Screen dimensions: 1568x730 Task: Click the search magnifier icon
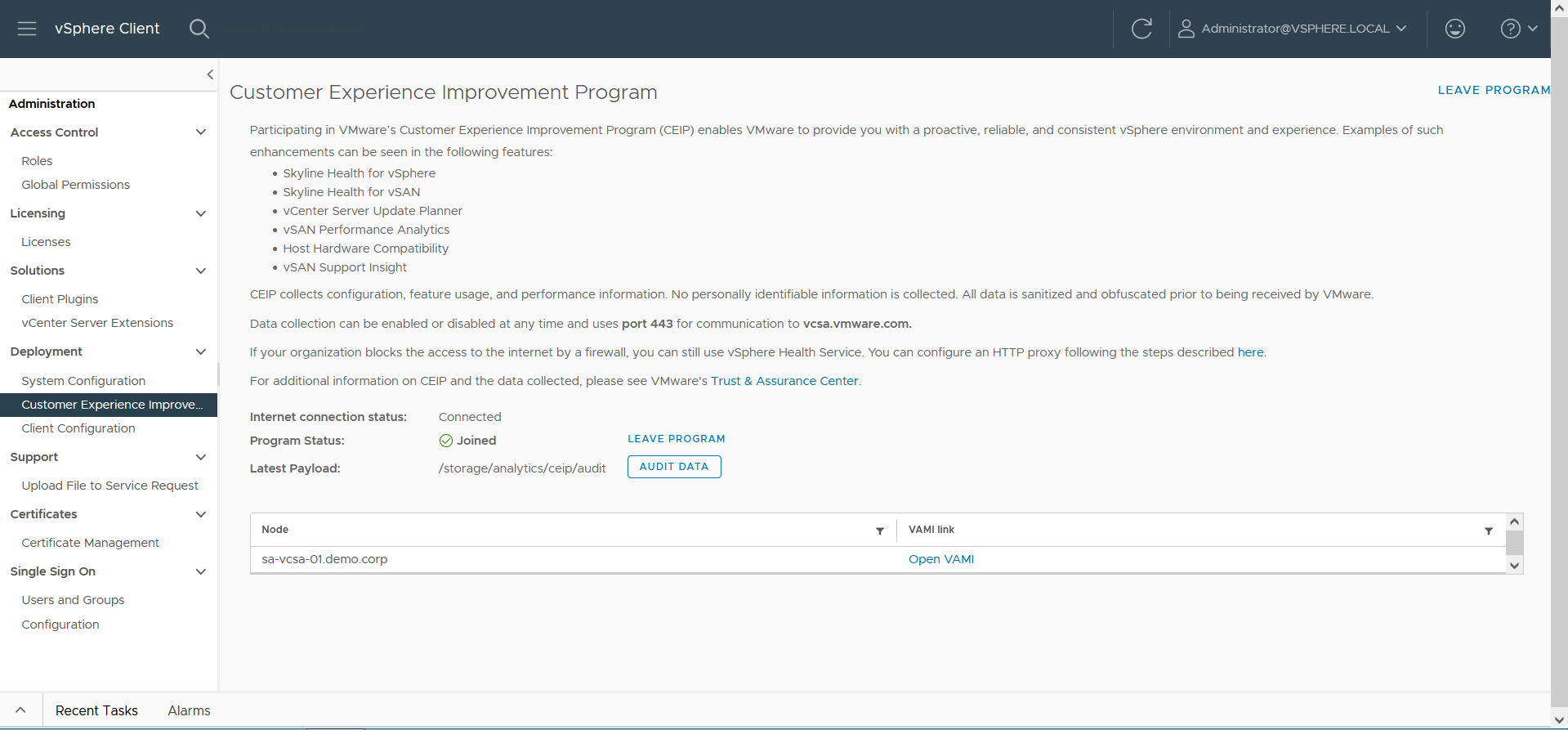199,29
